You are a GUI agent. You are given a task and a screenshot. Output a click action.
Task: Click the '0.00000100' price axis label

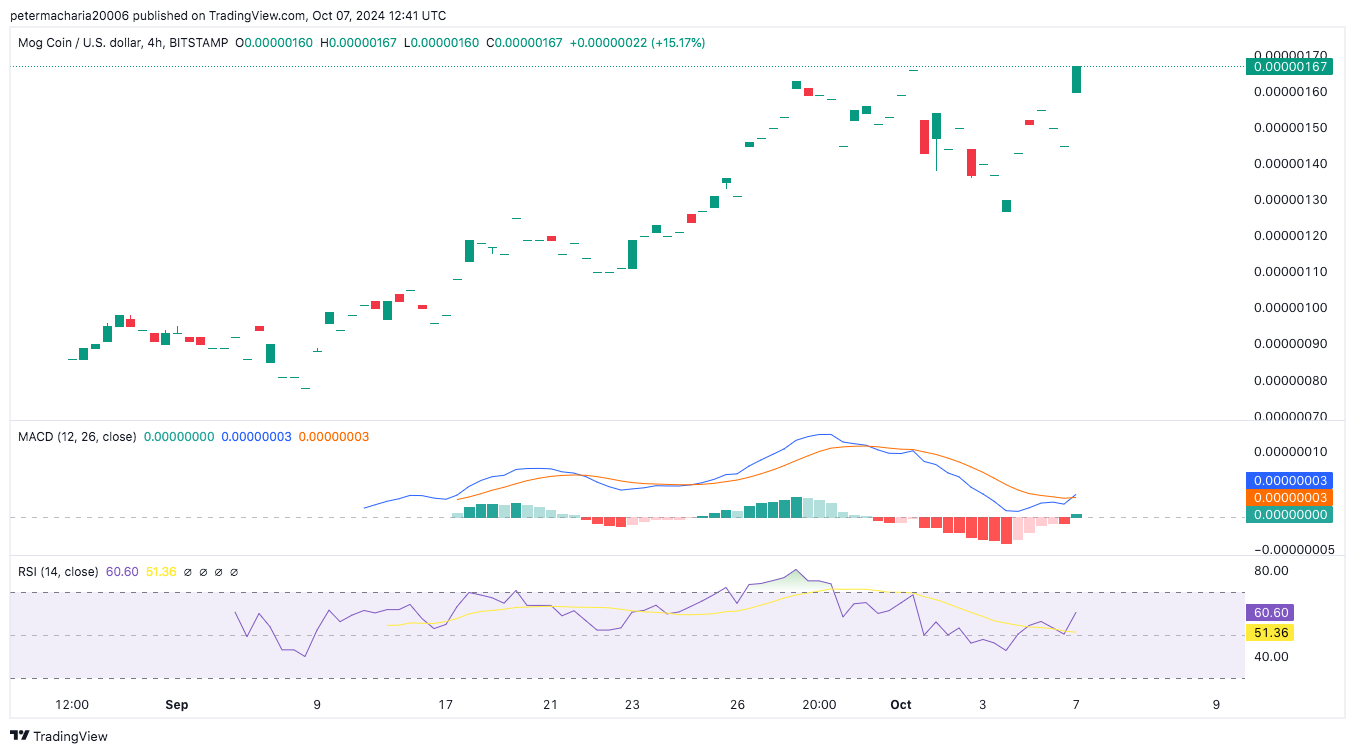coord(1289,308)
